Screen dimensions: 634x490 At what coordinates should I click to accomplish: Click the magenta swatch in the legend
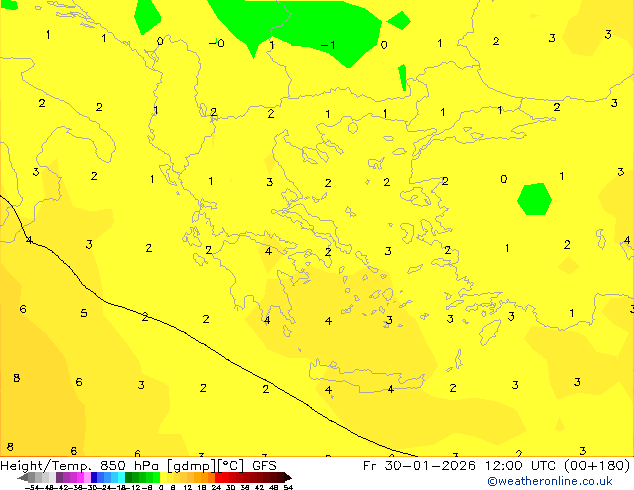coord(80,478)
